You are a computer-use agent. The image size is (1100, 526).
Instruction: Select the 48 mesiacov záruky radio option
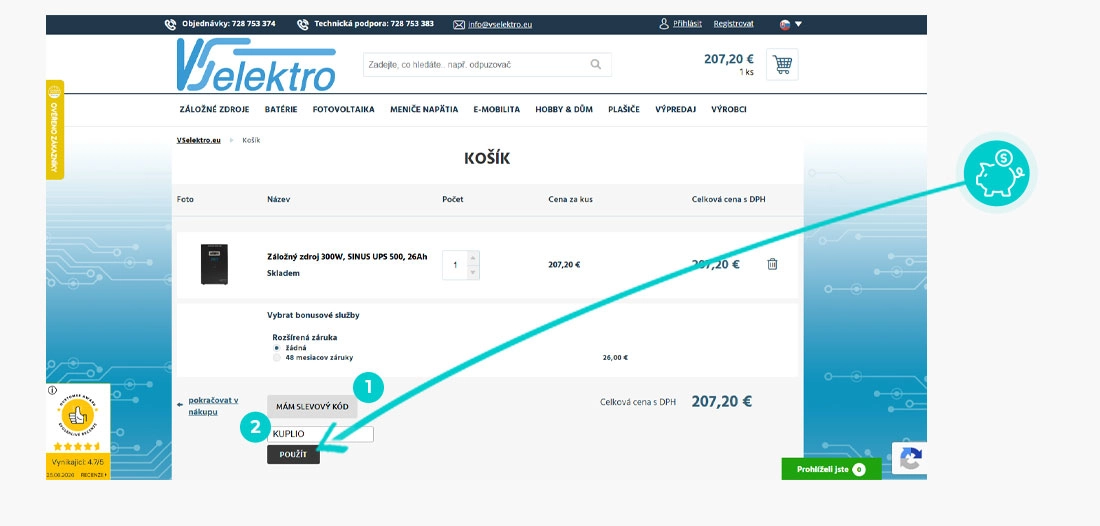click(276, 358)
